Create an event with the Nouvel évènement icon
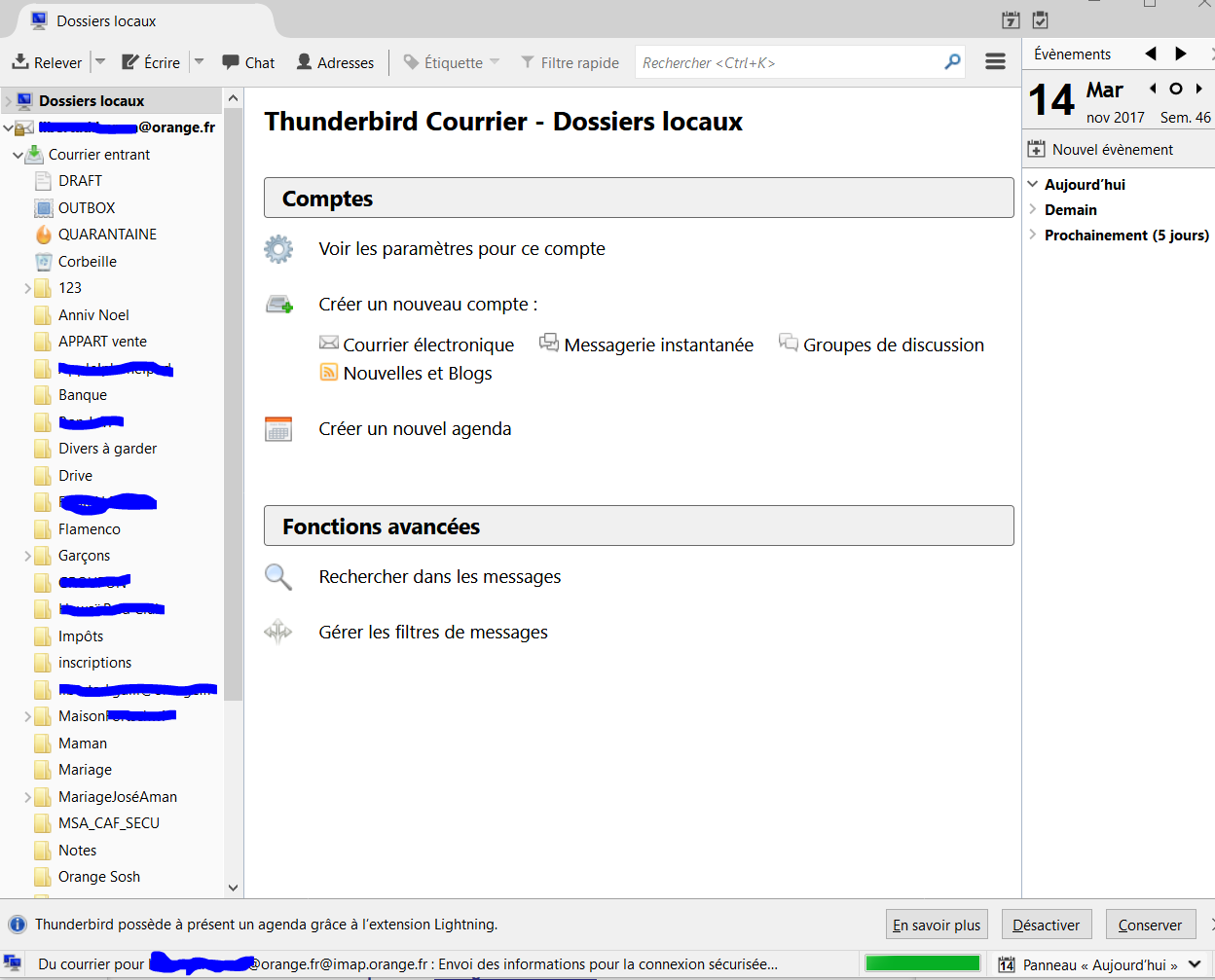Image resolution: width=1215 pixels, height=980 pixels. tap(1035, 149)
